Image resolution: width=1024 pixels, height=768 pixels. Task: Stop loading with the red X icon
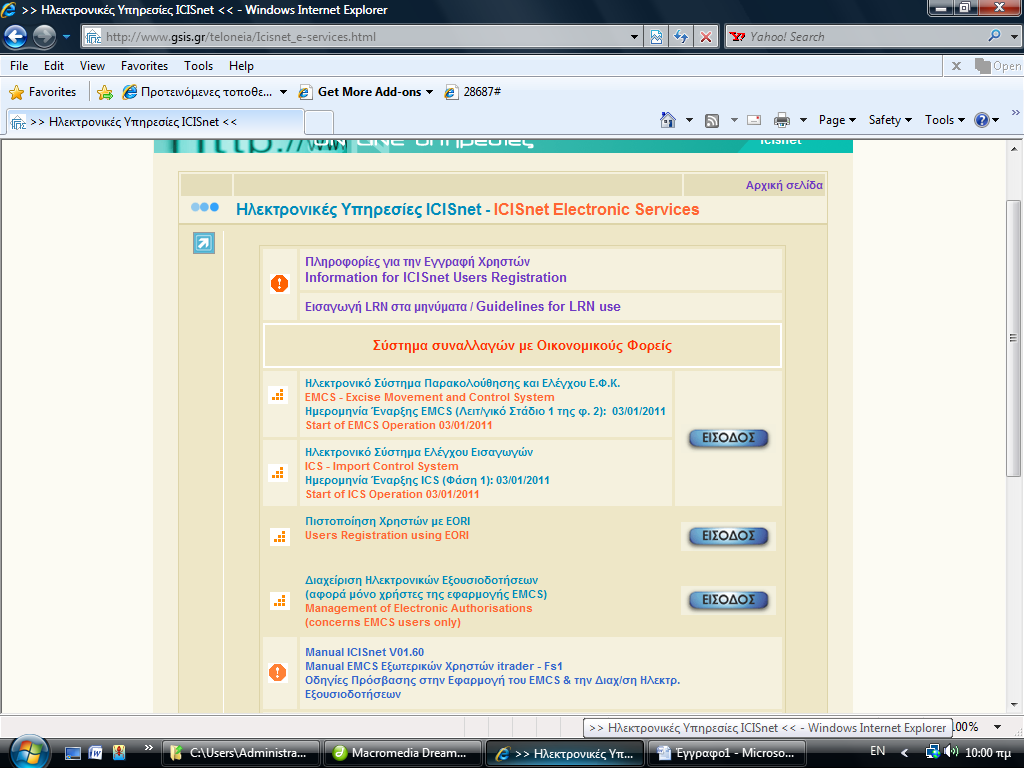pos(706,37)
